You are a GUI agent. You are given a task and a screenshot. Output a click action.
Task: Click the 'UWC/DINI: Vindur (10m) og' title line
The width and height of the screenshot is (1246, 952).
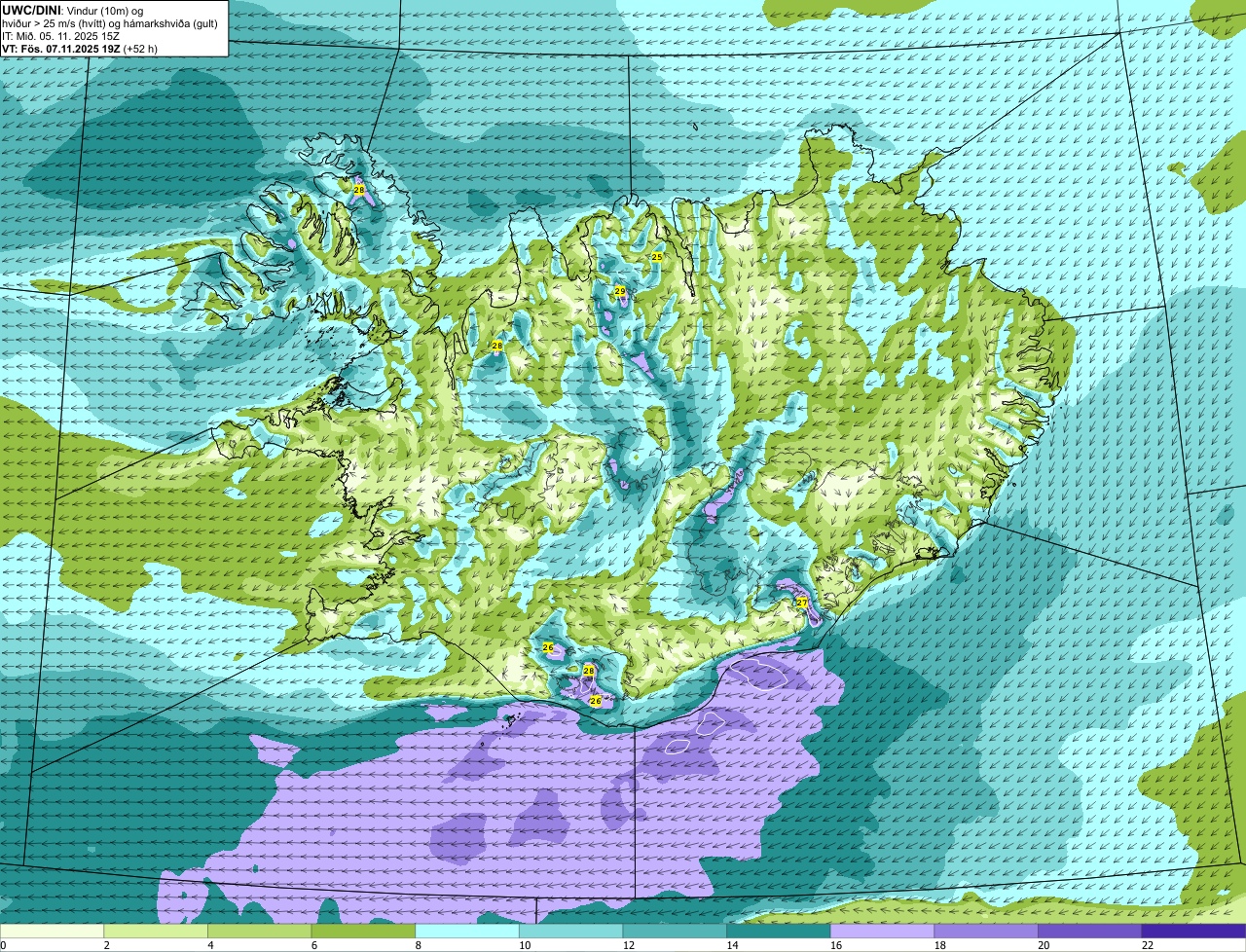(73, 10)
